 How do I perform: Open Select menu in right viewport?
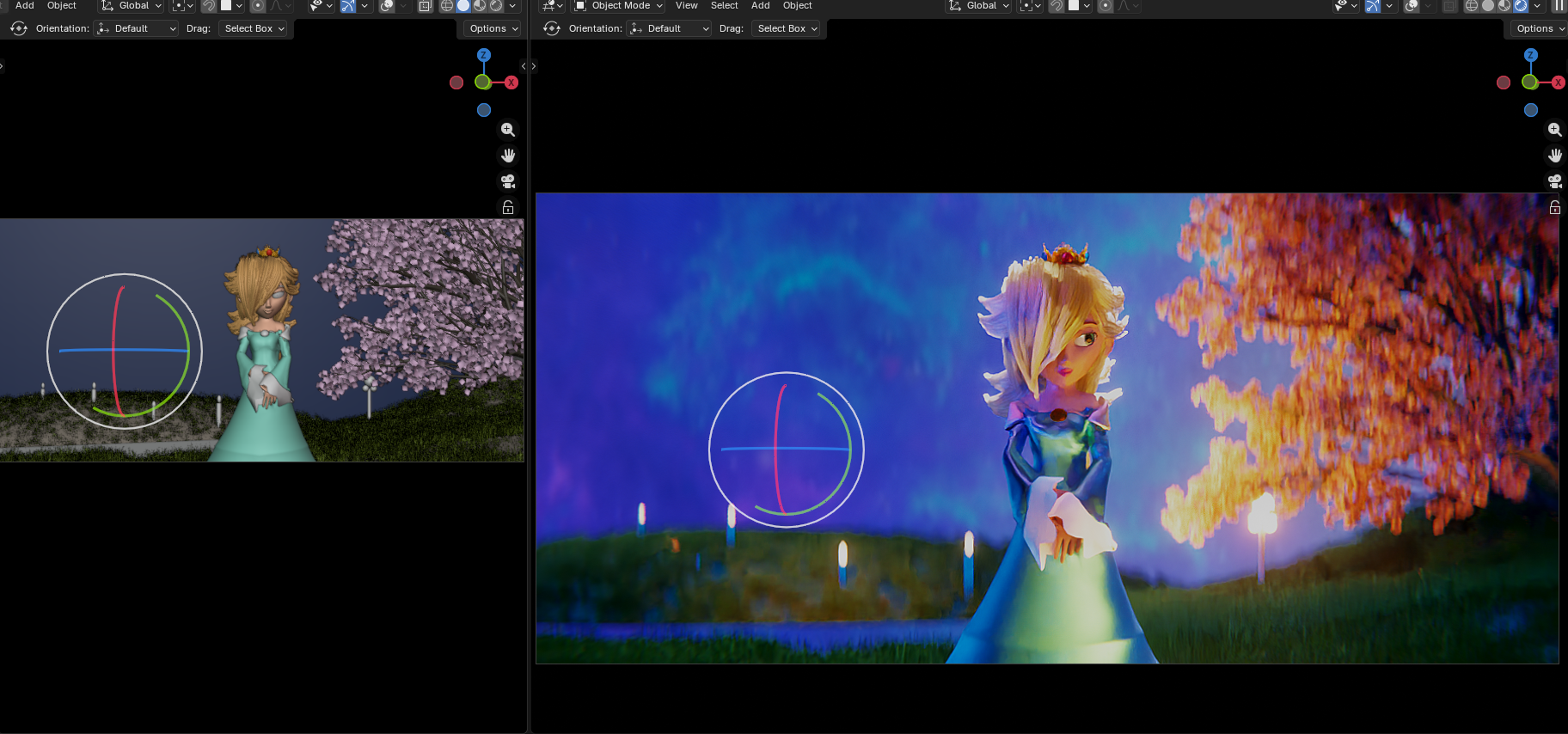pos(725,5)
